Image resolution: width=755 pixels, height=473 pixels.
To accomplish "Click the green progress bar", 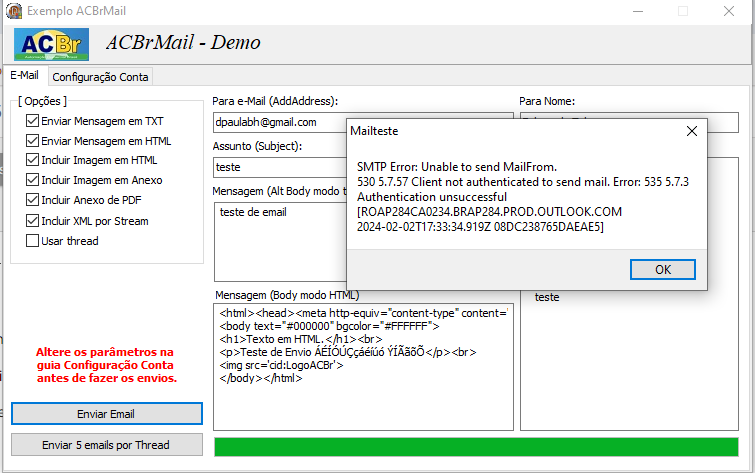I will point(476,447).
